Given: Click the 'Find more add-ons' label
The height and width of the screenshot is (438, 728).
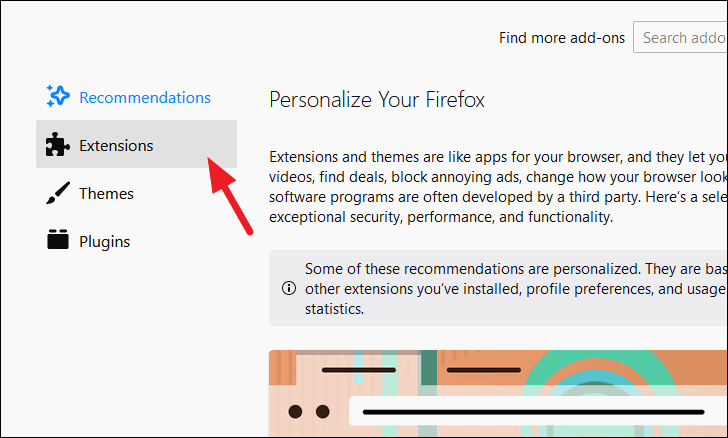Looking at the screenshot, I should pos(562,38).
